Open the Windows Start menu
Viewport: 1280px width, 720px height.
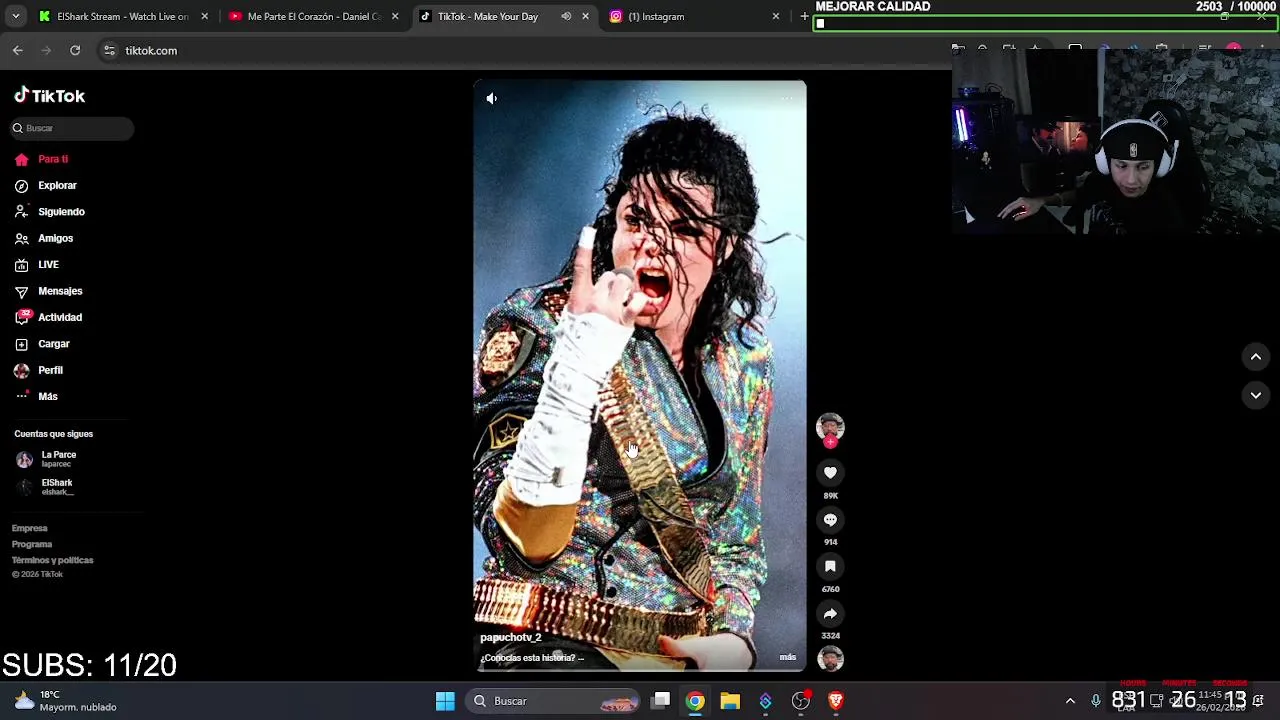point(445,701)
